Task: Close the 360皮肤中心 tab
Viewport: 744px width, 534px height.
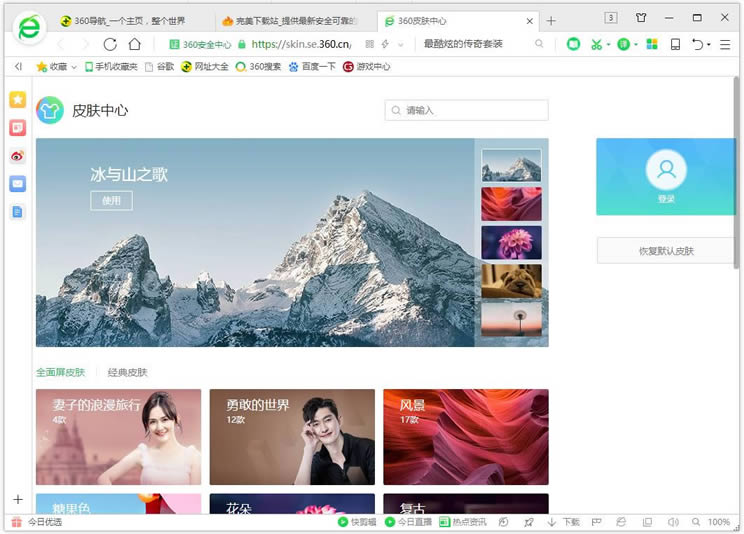Action: point(530,21)
